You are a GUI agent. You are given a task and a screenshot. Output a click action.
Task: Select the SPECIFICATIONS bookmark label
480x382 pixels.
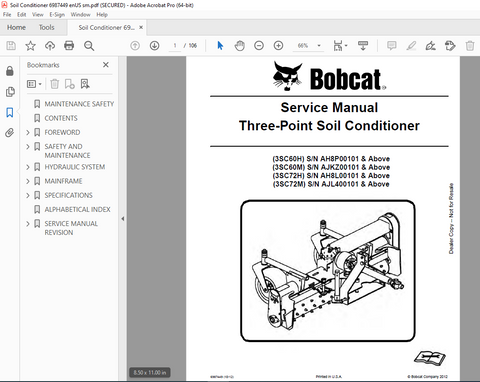69,195
